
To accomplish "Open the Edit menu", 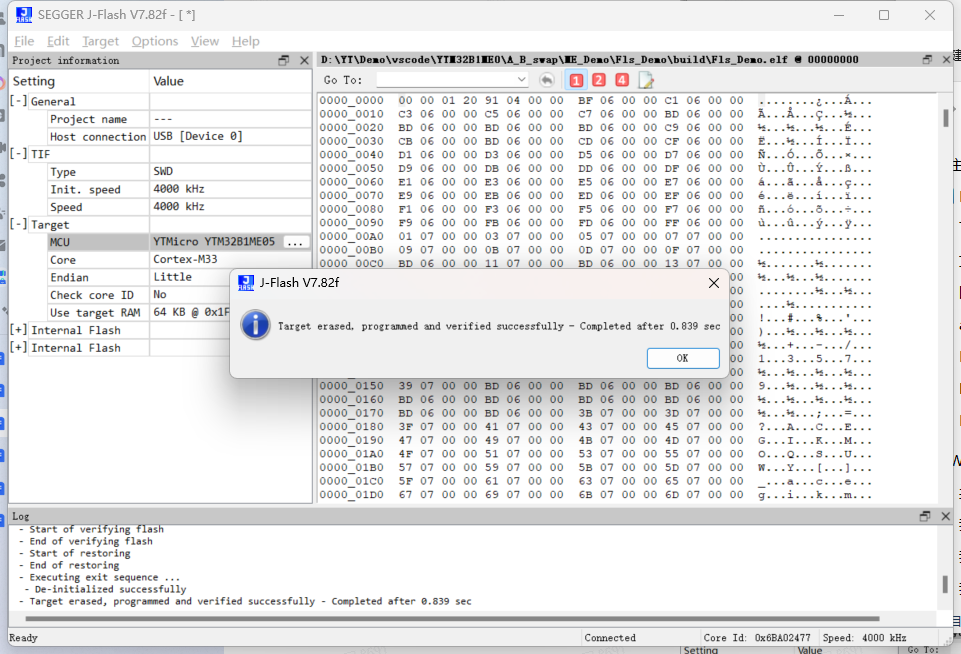I will point(58,41).
